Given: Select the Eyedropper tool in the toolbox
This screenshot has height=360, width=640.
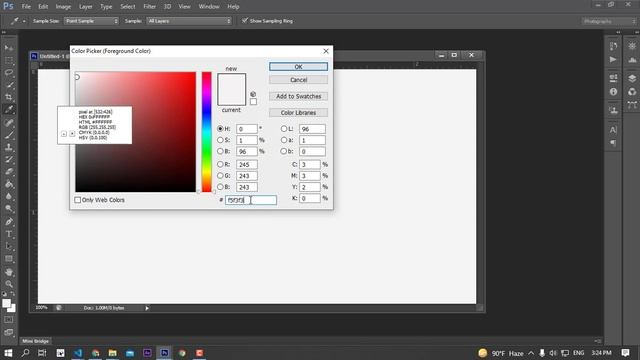Looking at the screenshot, I should (9, 109).
